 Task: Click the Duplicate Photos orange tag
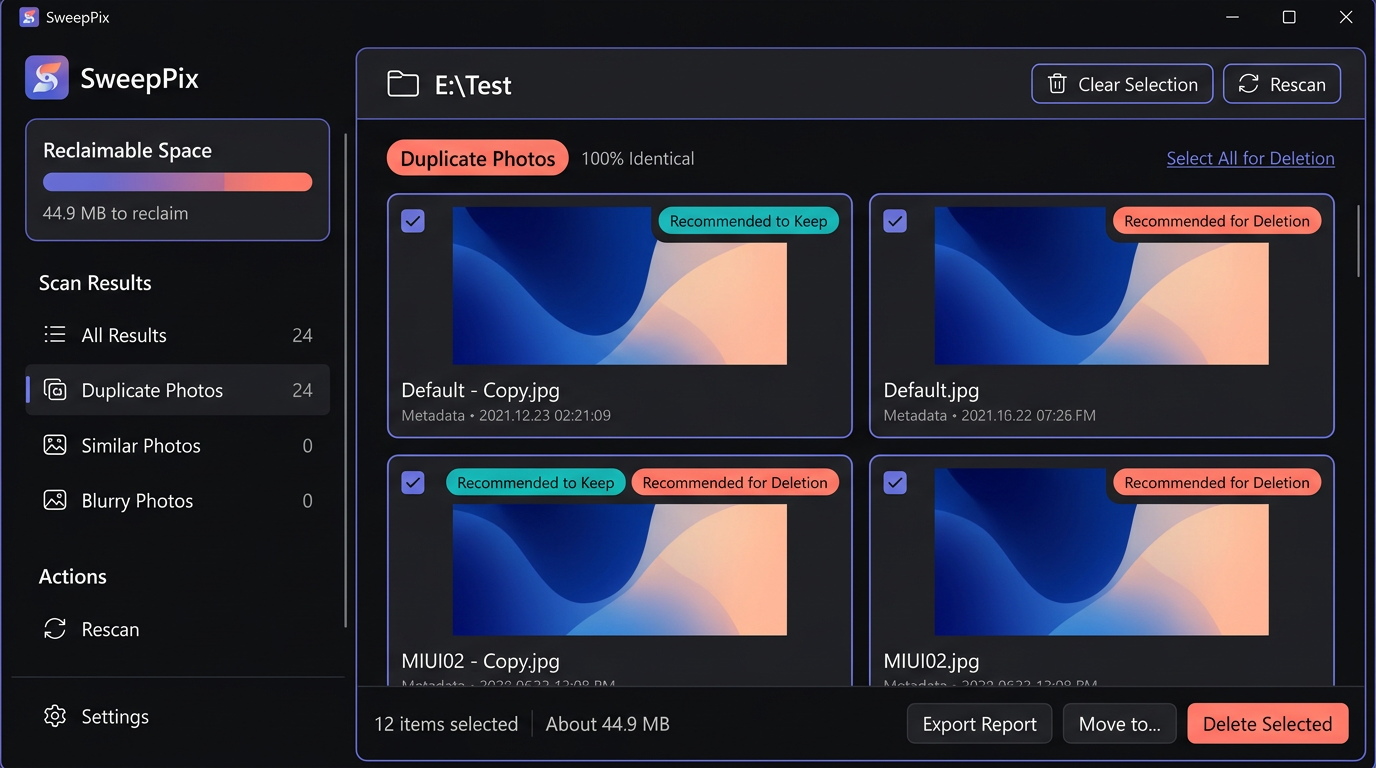477,158
